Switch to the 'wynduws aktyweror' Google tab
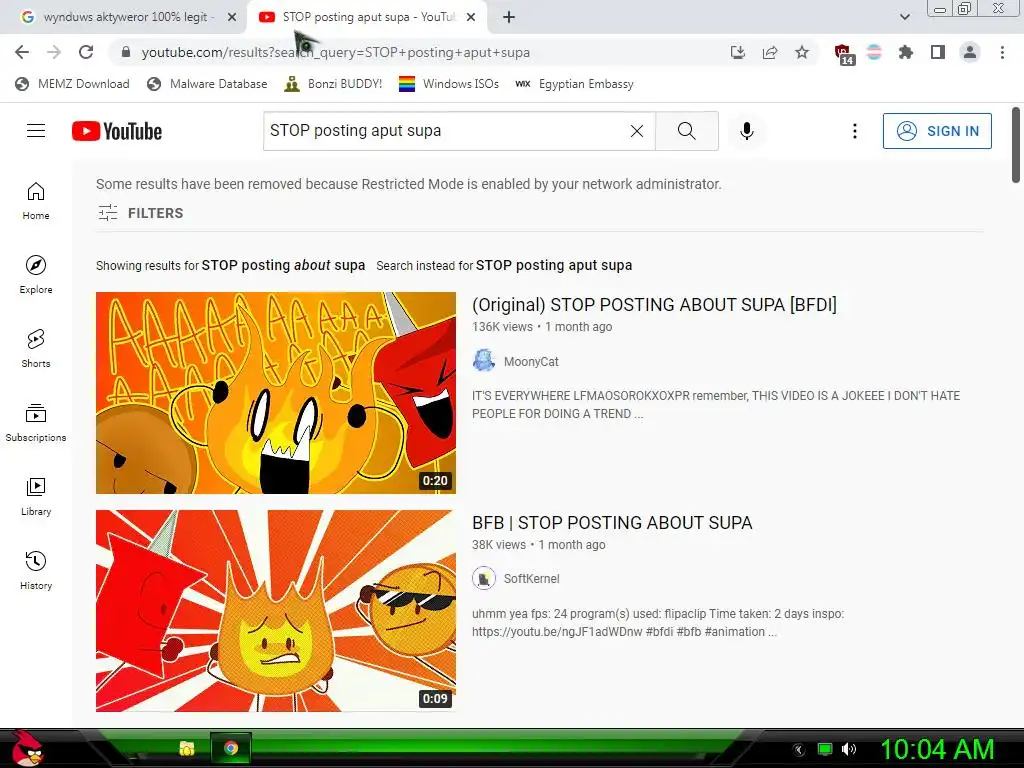The height and width of the screenshot is (768, 1024). point(124,17)
